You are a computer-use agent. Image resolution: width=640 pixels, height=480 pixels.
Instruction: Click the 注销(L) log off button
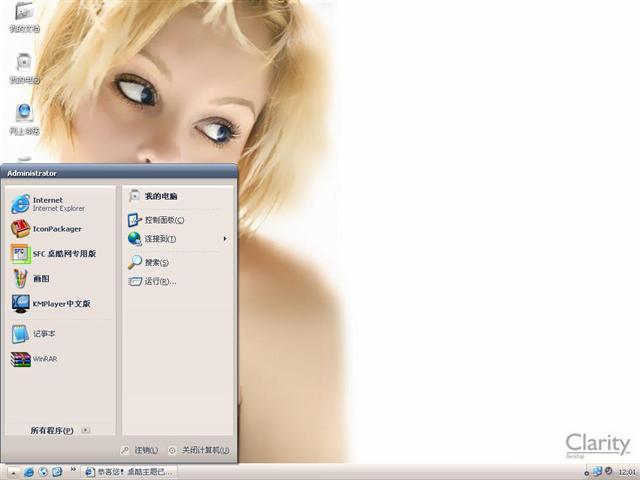pos(140,450)
